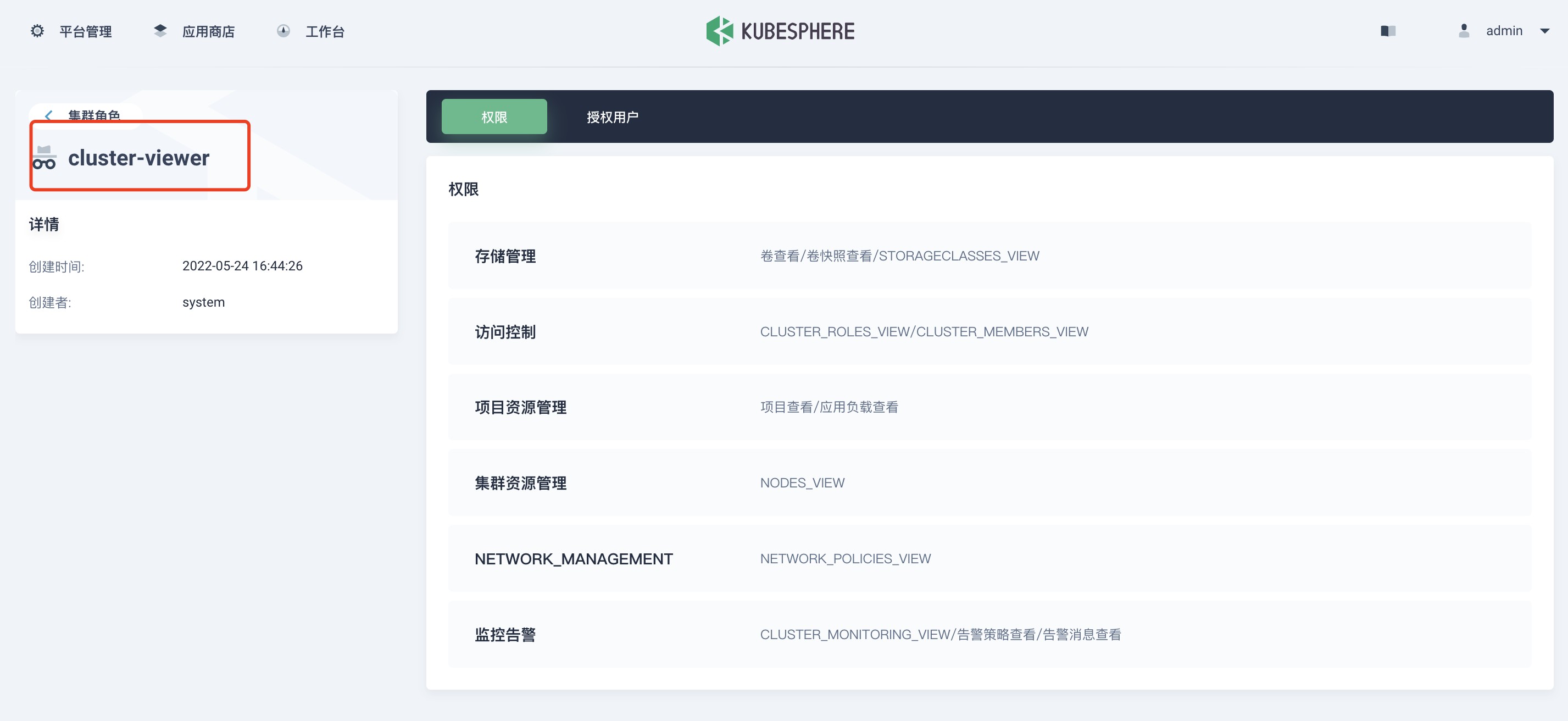Click the workbench dashboard icon
This screenshot has width=1568, height=721.
click(x=283, y=31)
